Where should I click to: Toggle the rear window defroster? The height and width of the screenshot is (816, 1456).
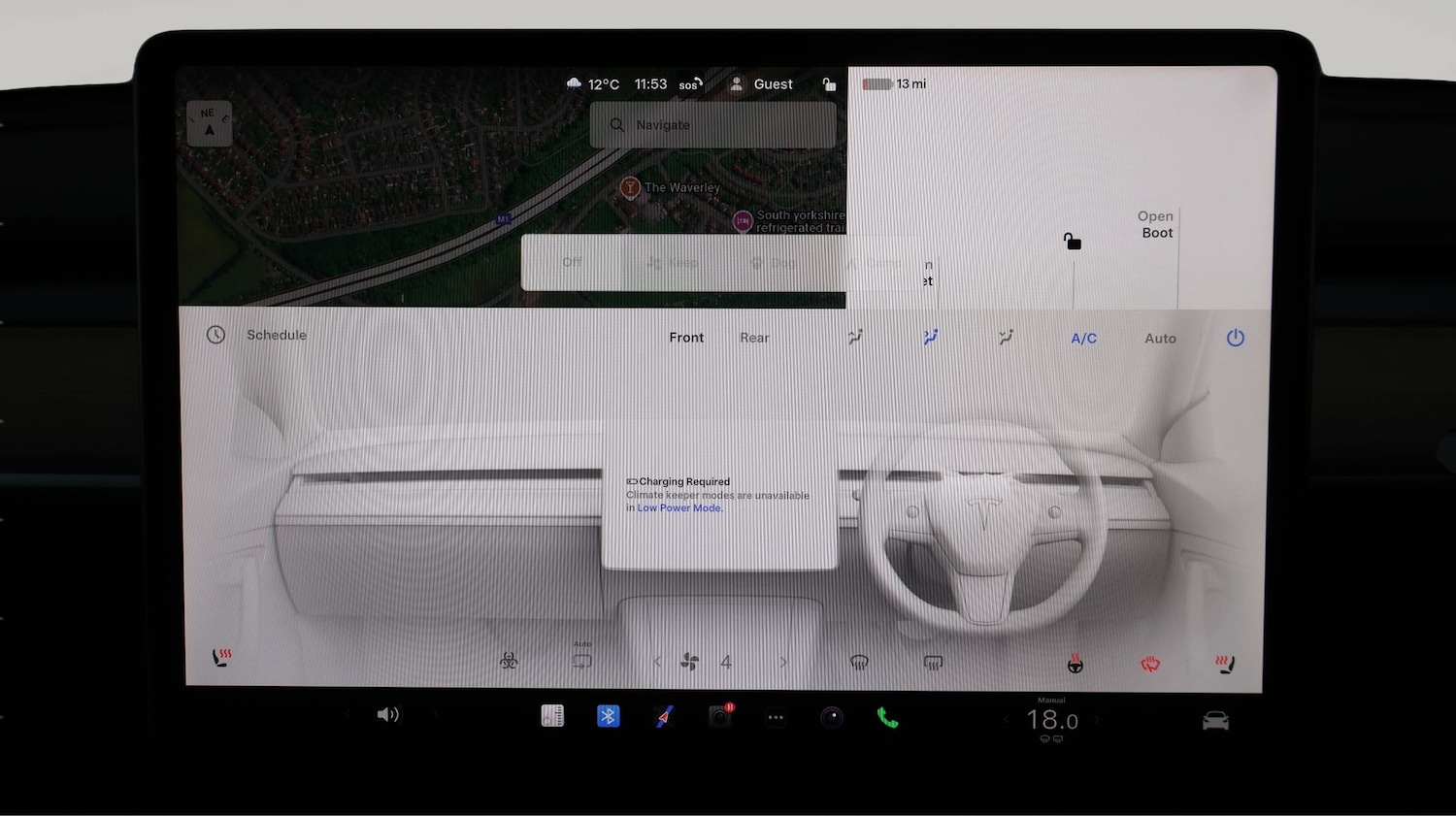tap(933, 661)
